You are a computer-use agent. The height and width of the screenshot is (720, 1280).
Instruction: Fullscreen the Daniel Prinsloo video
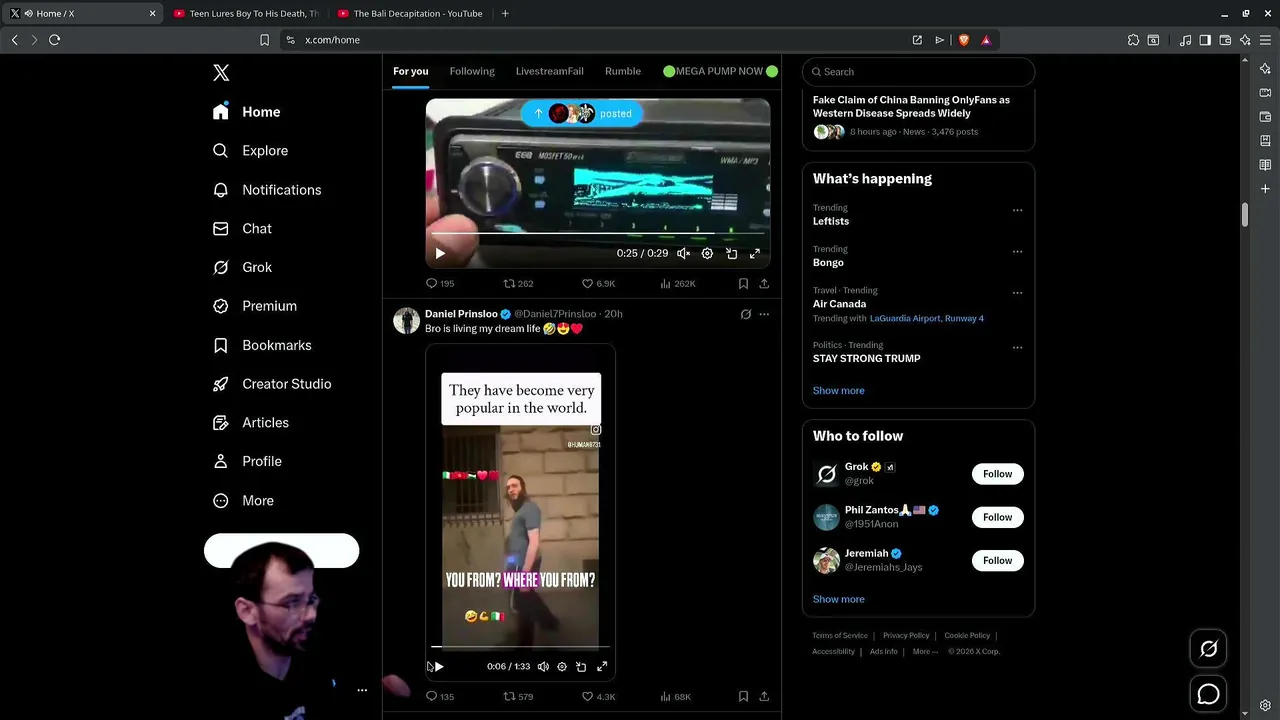point(602,667)
